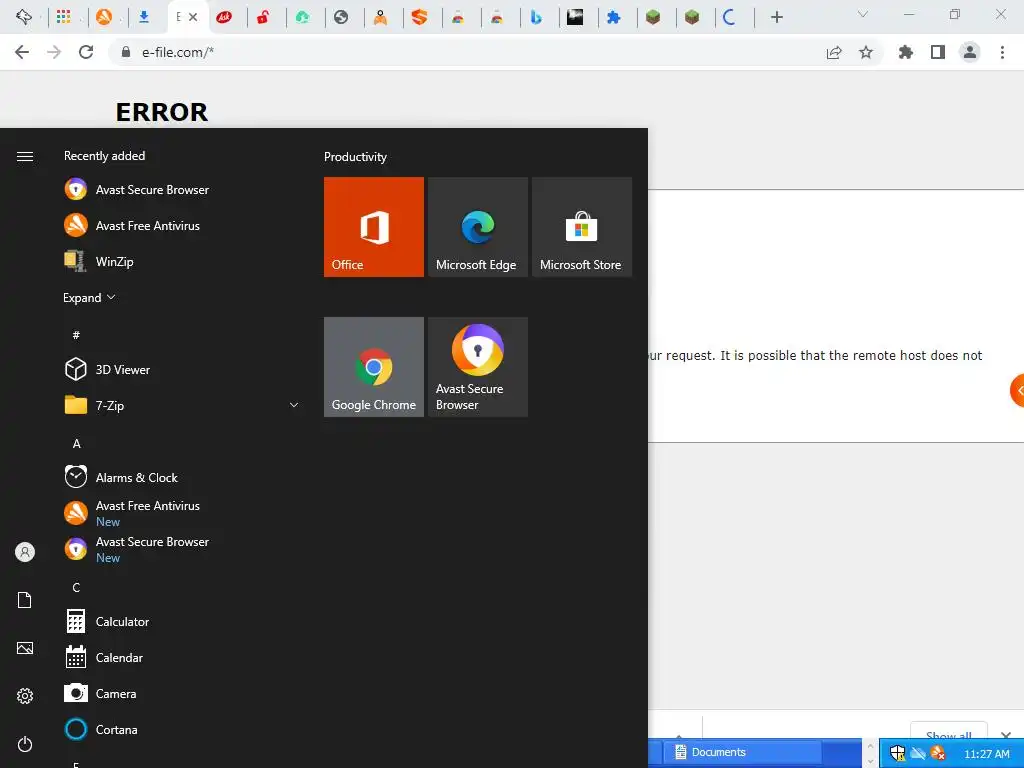
Task: Go back in Chrome
Action: 22,52
